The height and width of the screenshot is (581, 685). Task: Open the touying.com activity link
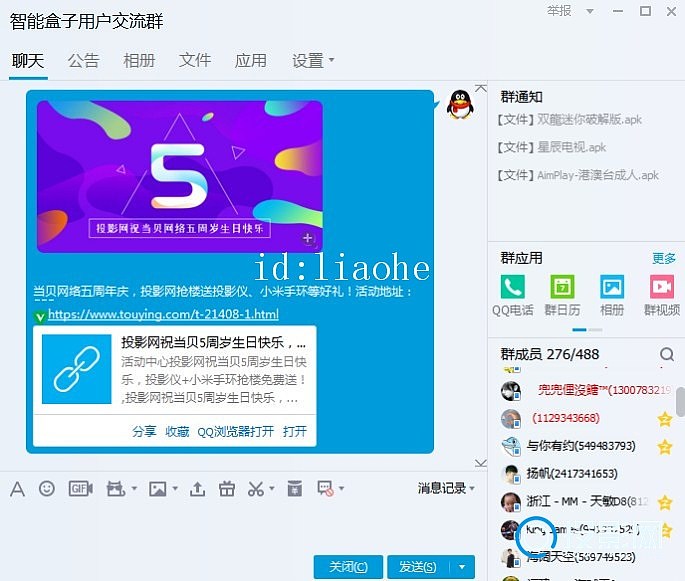click(163, 314)
